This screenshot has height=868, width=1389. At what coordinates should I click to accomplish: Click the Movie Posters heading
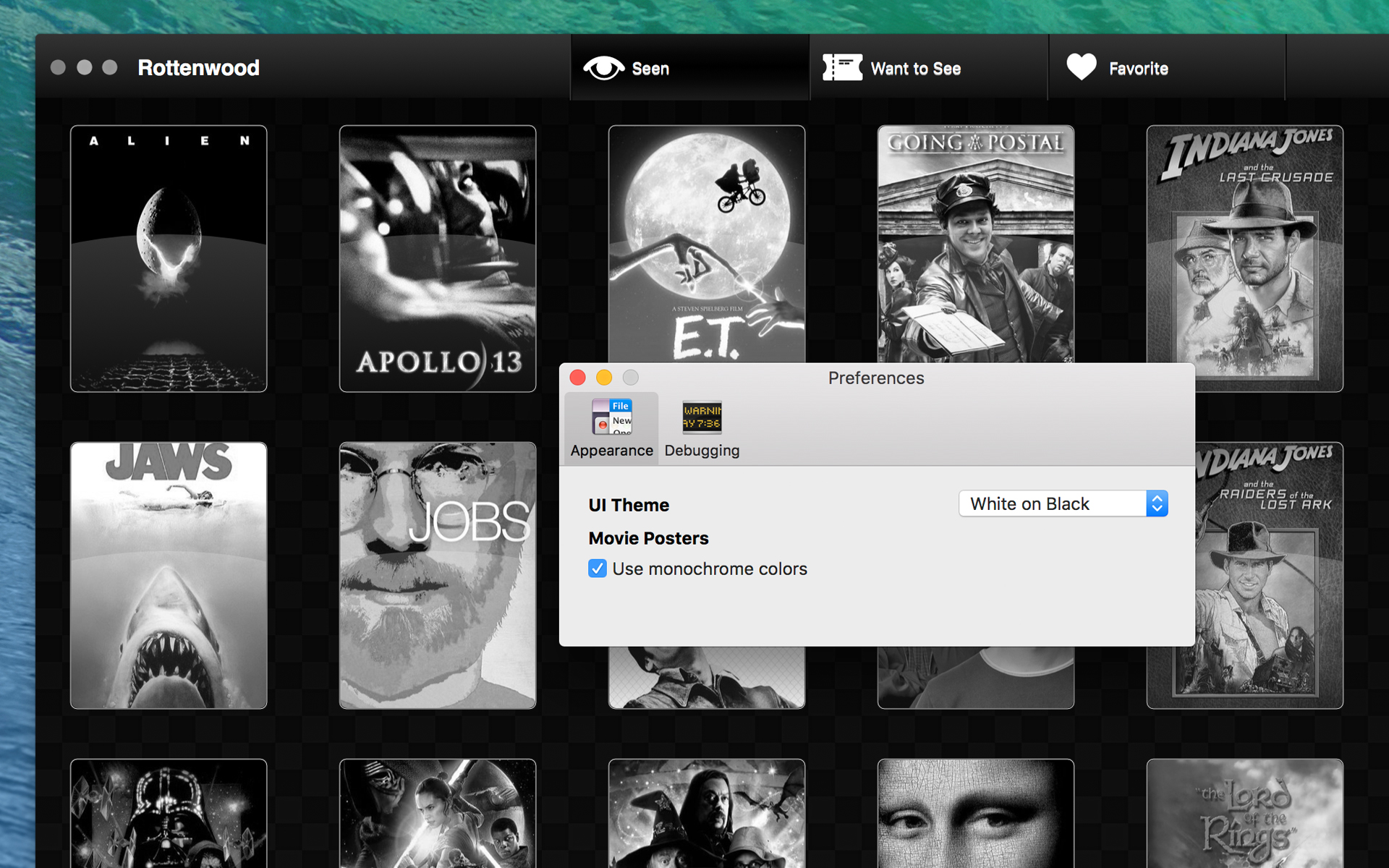648,538
